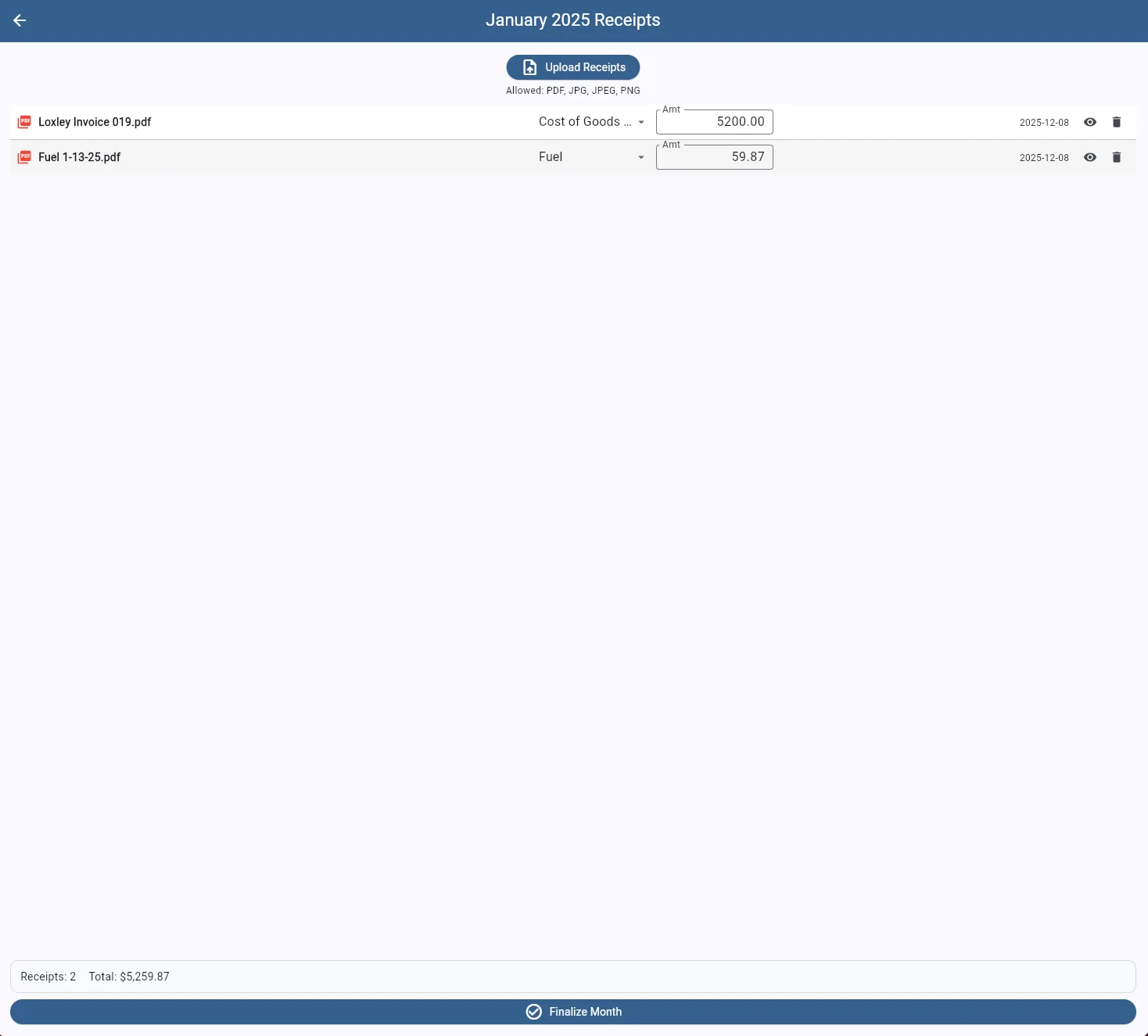Viewport: 1148px width, 1036px height.
Task: Delete the Loxley Invoice 019 receipt
Action: (x=1117, y=122)
